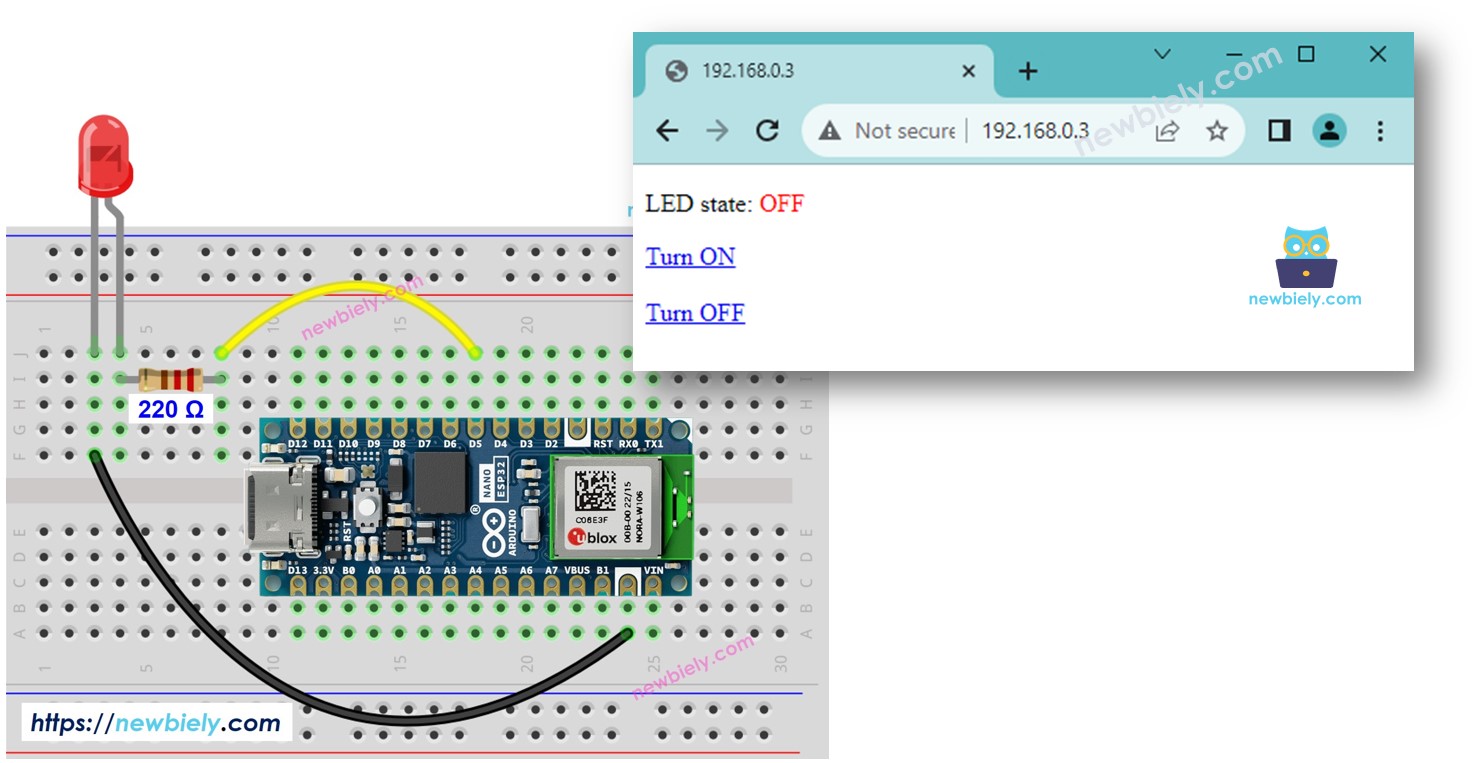Open a new tab with the plus icon
This screenshot has width=1479, height=763.
click(1029, 70)
